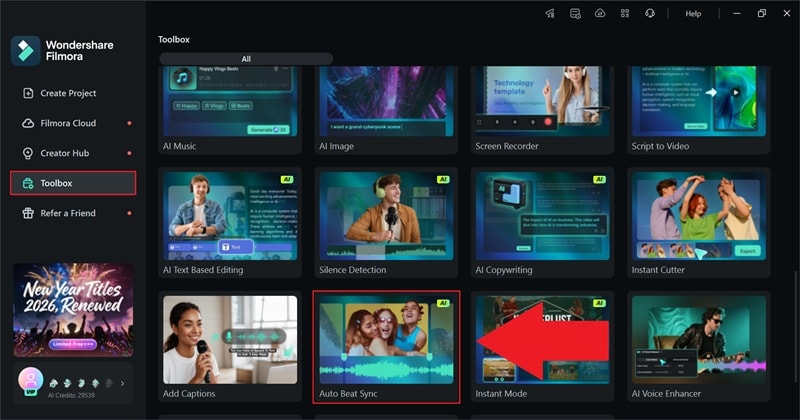Screen dimensions: 800x420
Task: Click the Refer a Friend red notification dot
Action: click(130, 213)
